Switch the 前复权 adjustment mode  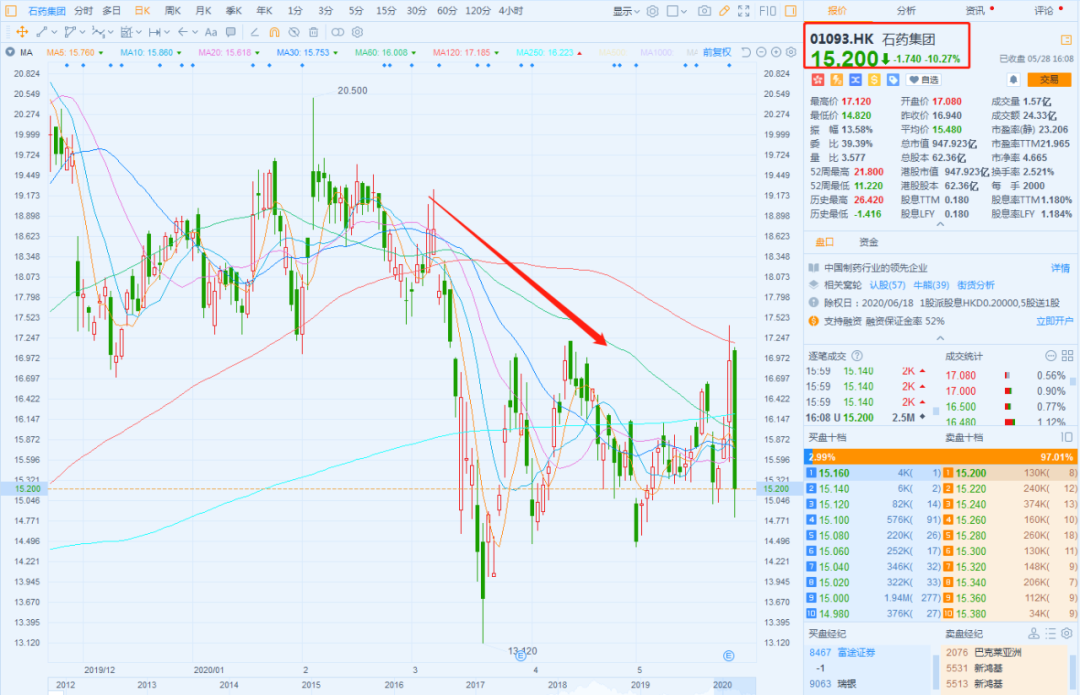[x=717, y=52]
